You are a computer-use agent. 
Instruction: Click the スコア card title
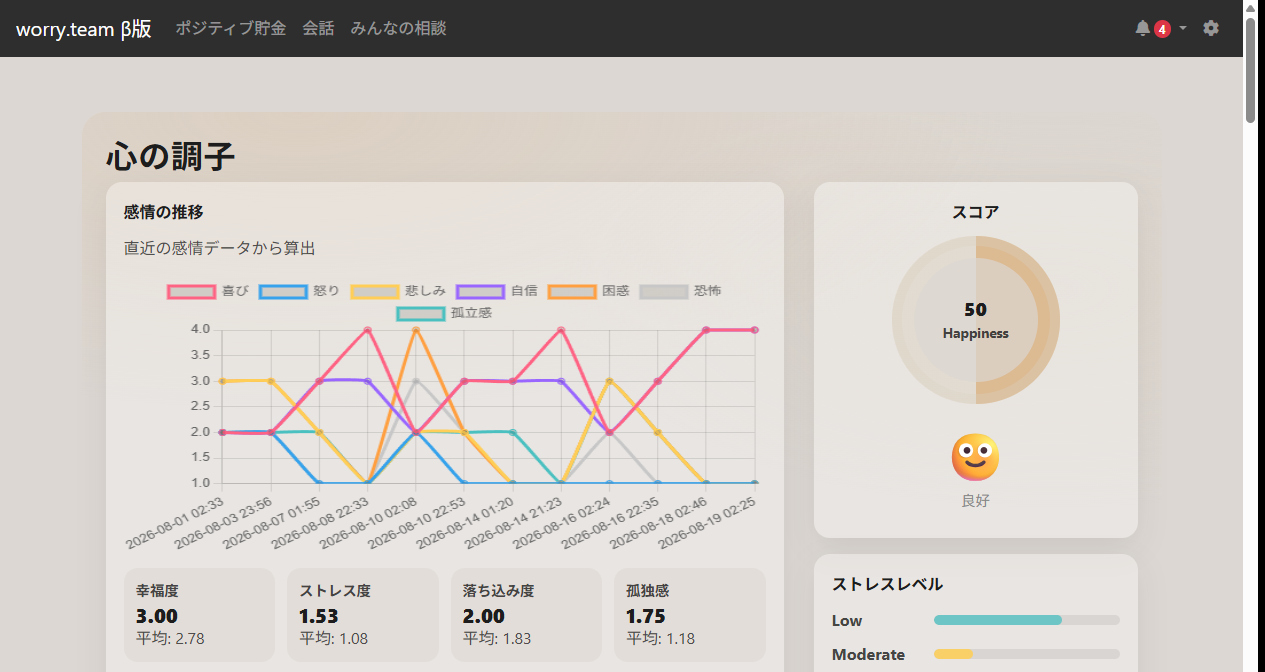(976, 212)
